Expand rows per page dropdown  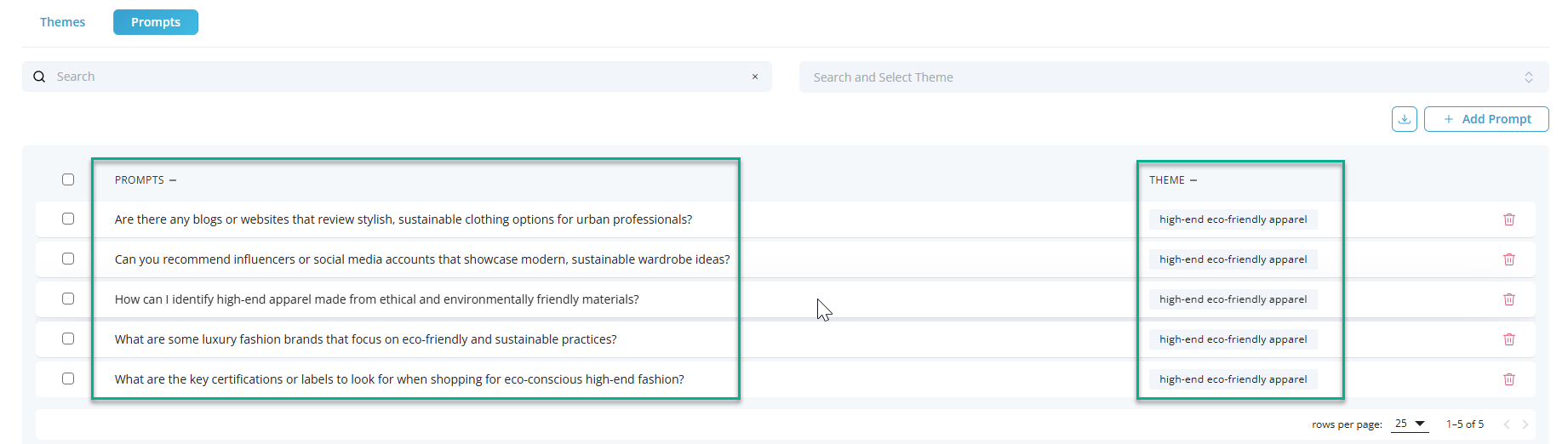(x=1410, y=424)
